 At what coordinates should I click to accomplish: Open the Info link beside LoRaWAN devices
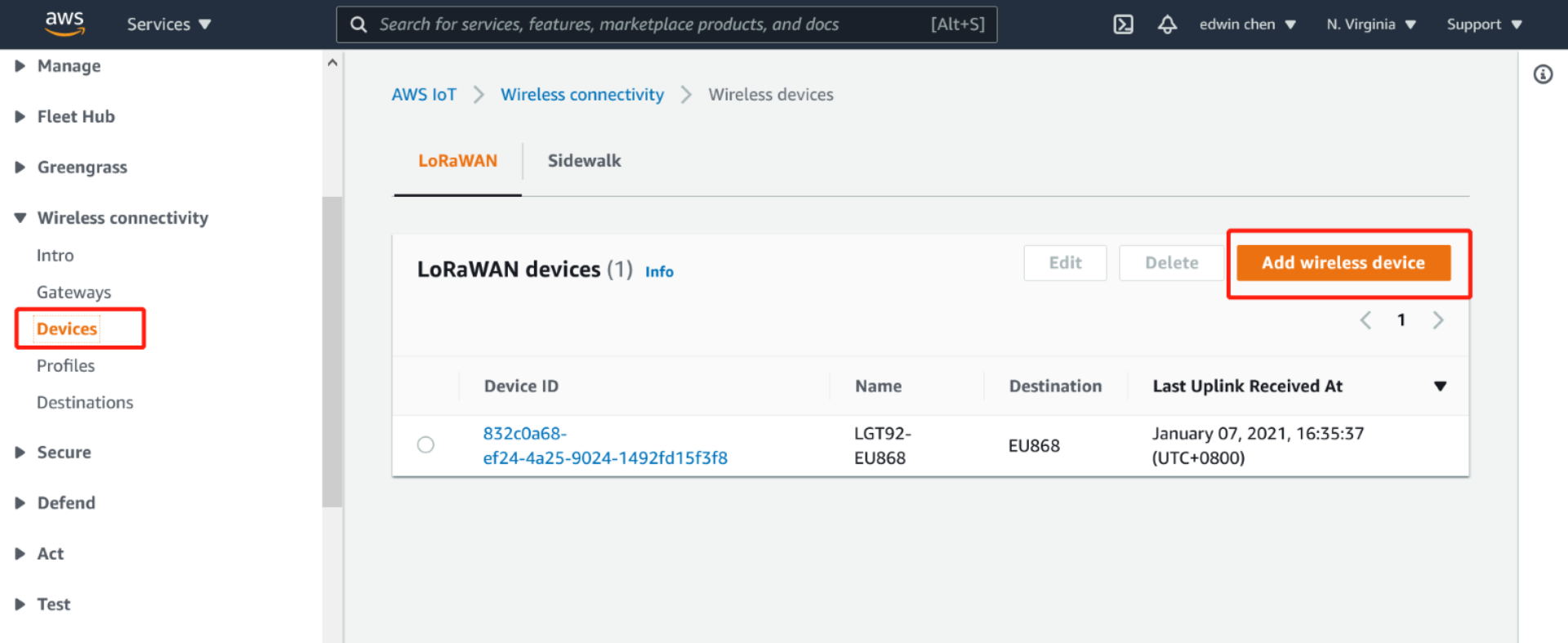click(x=659, y=272)
